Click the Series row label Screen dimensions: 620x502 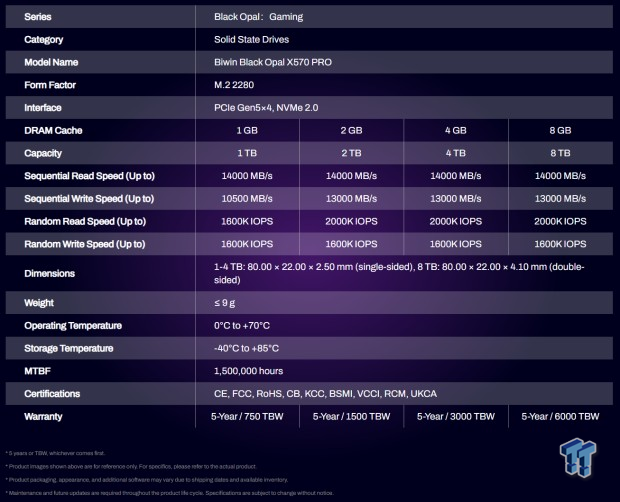(x=38, y=17)
